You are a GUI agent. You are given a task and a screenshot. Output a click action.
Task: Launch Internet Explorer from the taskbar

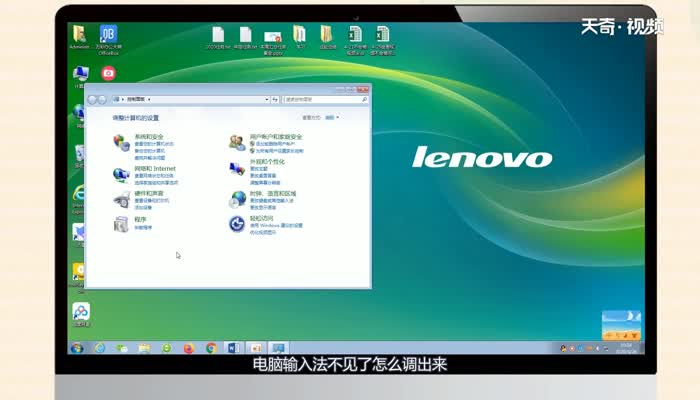click(100, 348)
